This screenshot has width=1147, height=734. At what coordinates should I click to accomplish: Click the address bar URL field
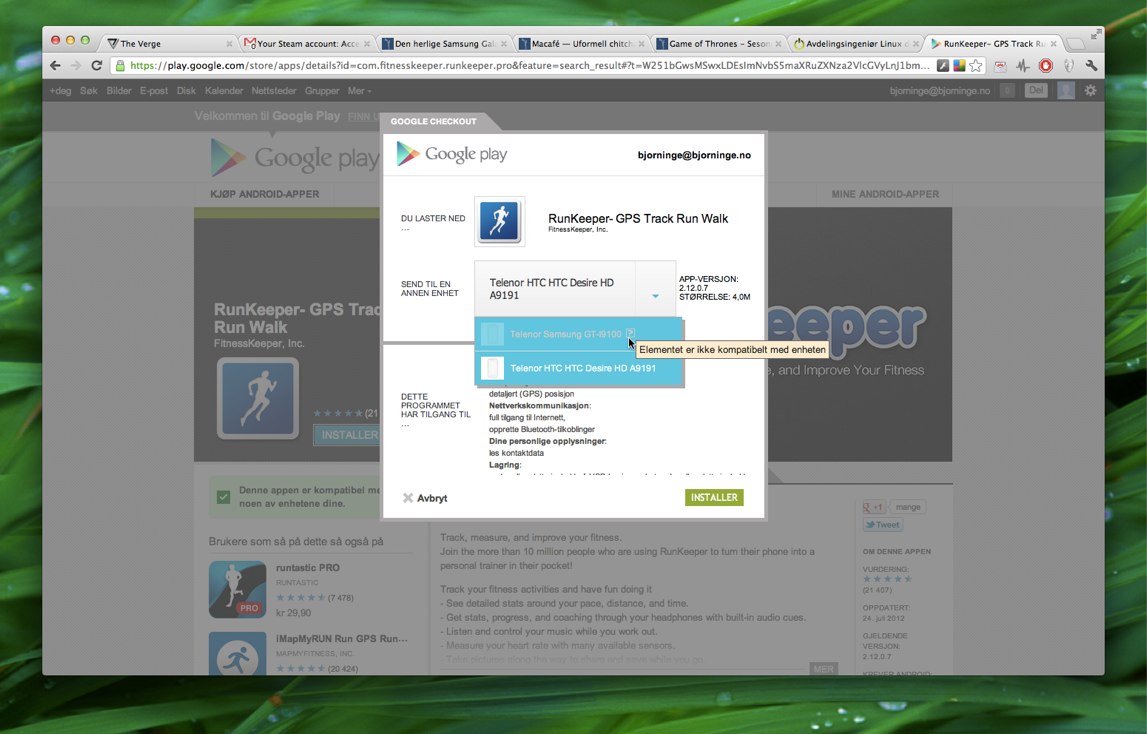click(530, 66)
